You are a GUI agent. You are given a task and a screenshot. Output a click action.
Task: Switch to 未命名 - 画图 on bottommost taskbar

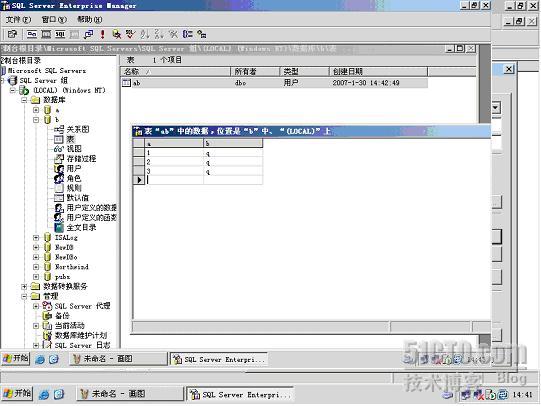tap(130, 394)
